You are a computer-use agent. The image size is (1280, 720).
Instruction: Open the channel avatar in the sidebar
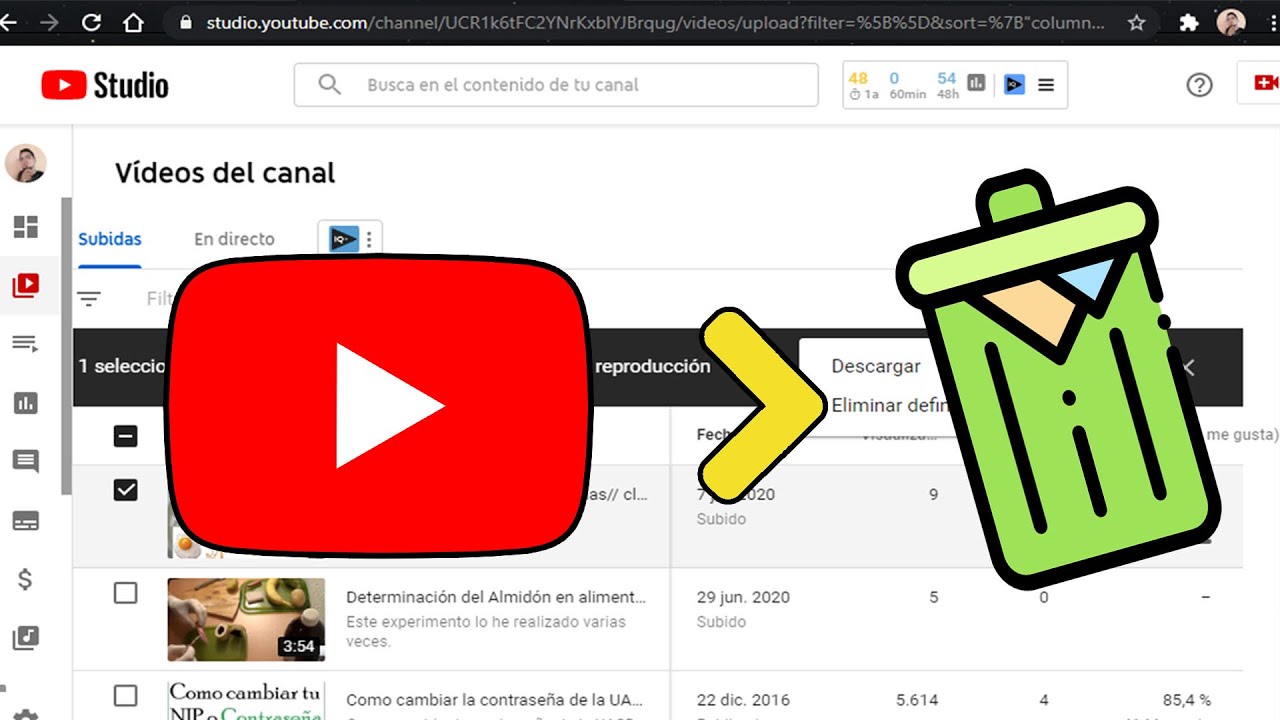25,163
